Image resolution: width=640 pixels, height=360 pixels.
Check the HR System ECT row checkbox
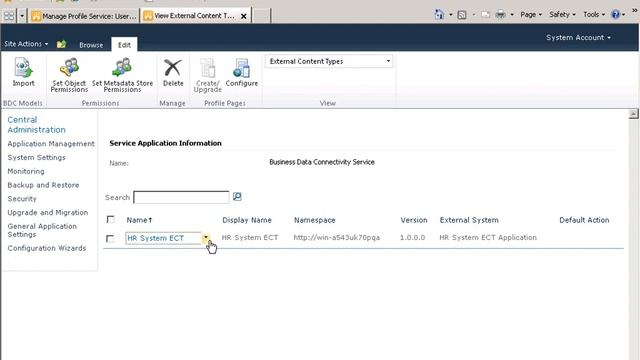click(x=110, y=238)
